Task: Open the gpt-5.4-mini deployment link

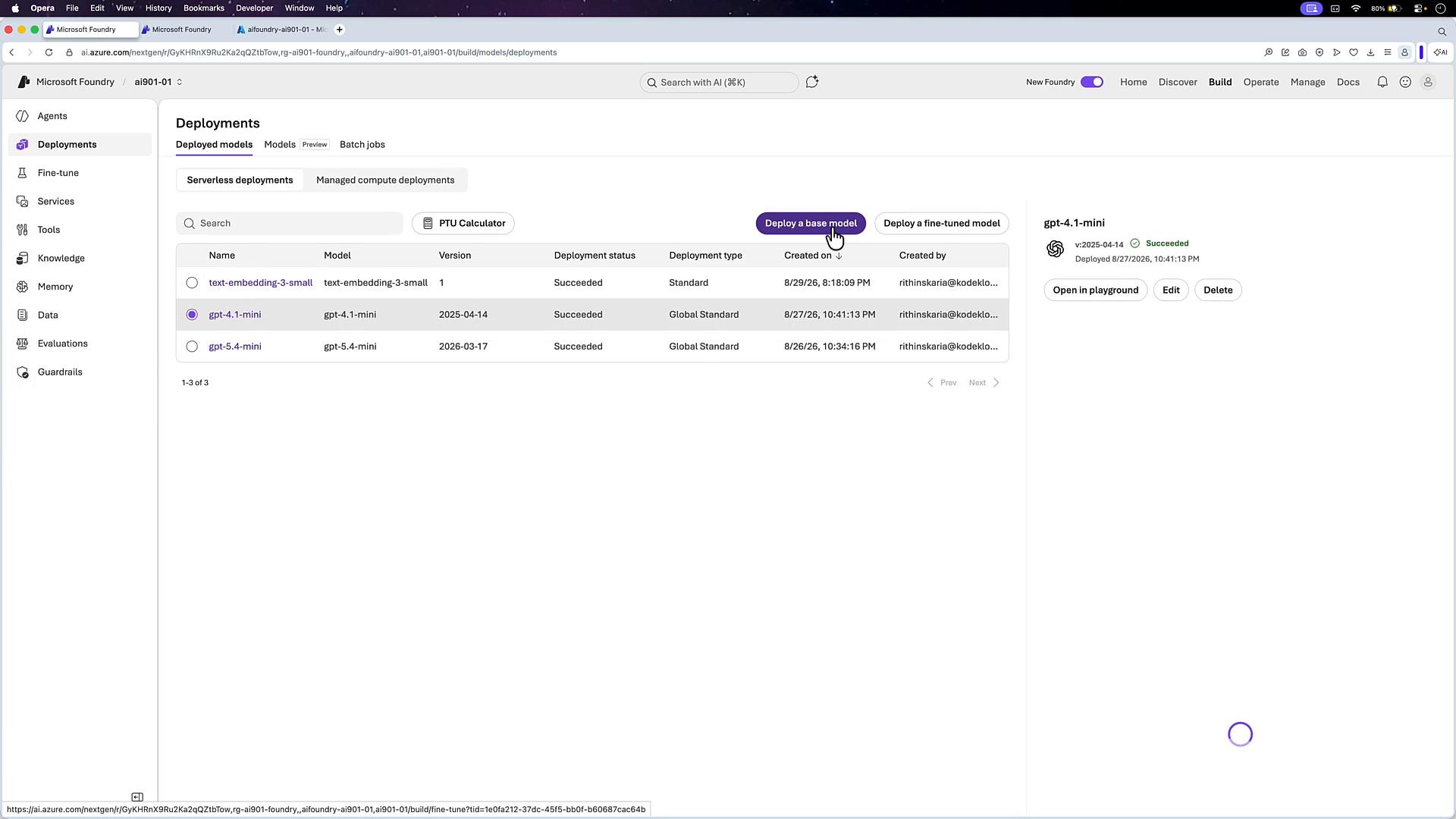Action: click(x=235, y=347)
